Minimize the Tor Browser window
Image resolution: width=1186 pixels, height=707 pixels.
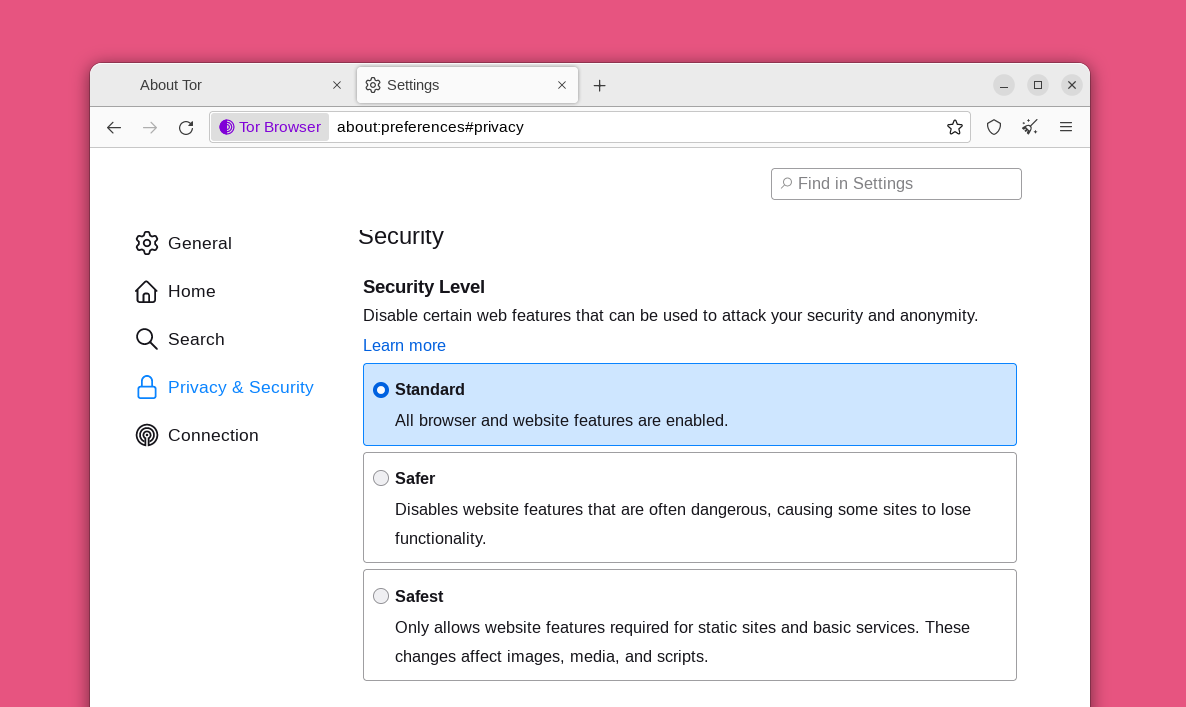1004,85
